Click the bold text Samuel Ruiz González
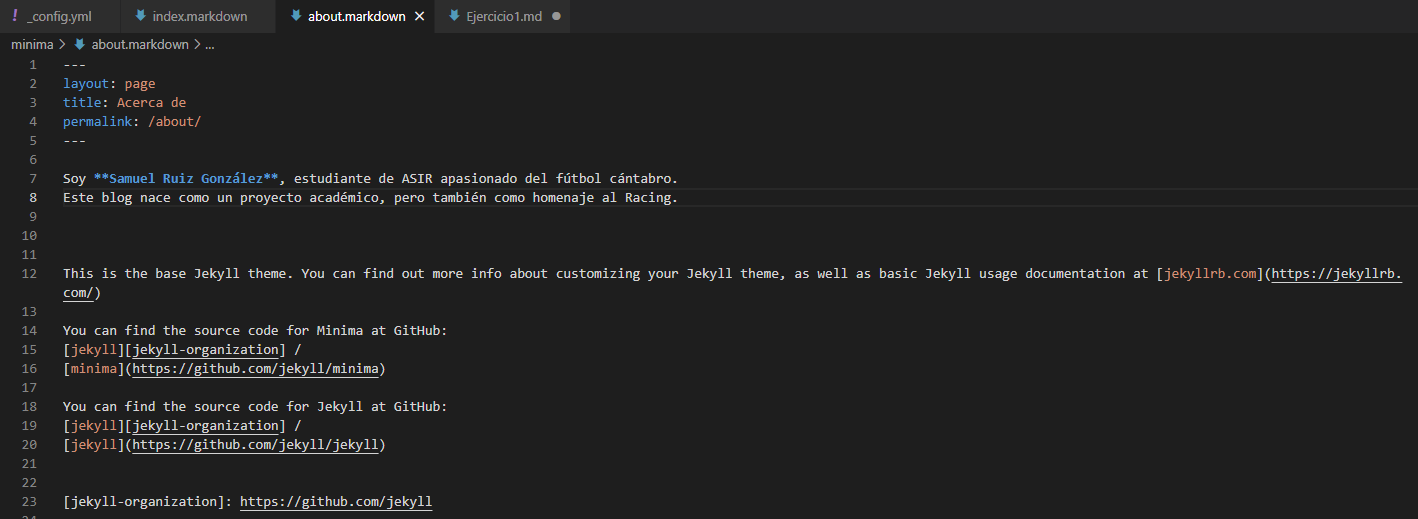 [x=186, y=179]
